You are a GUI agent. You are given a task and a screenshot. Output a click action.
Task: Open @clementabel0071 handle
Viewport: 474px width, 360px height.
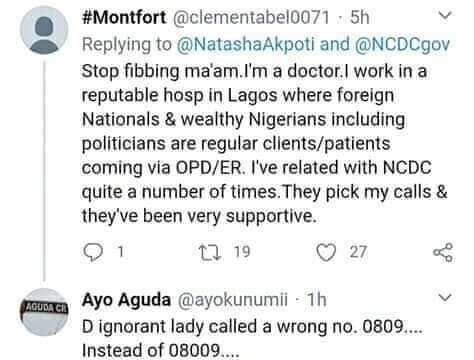[x=251, y=17]
